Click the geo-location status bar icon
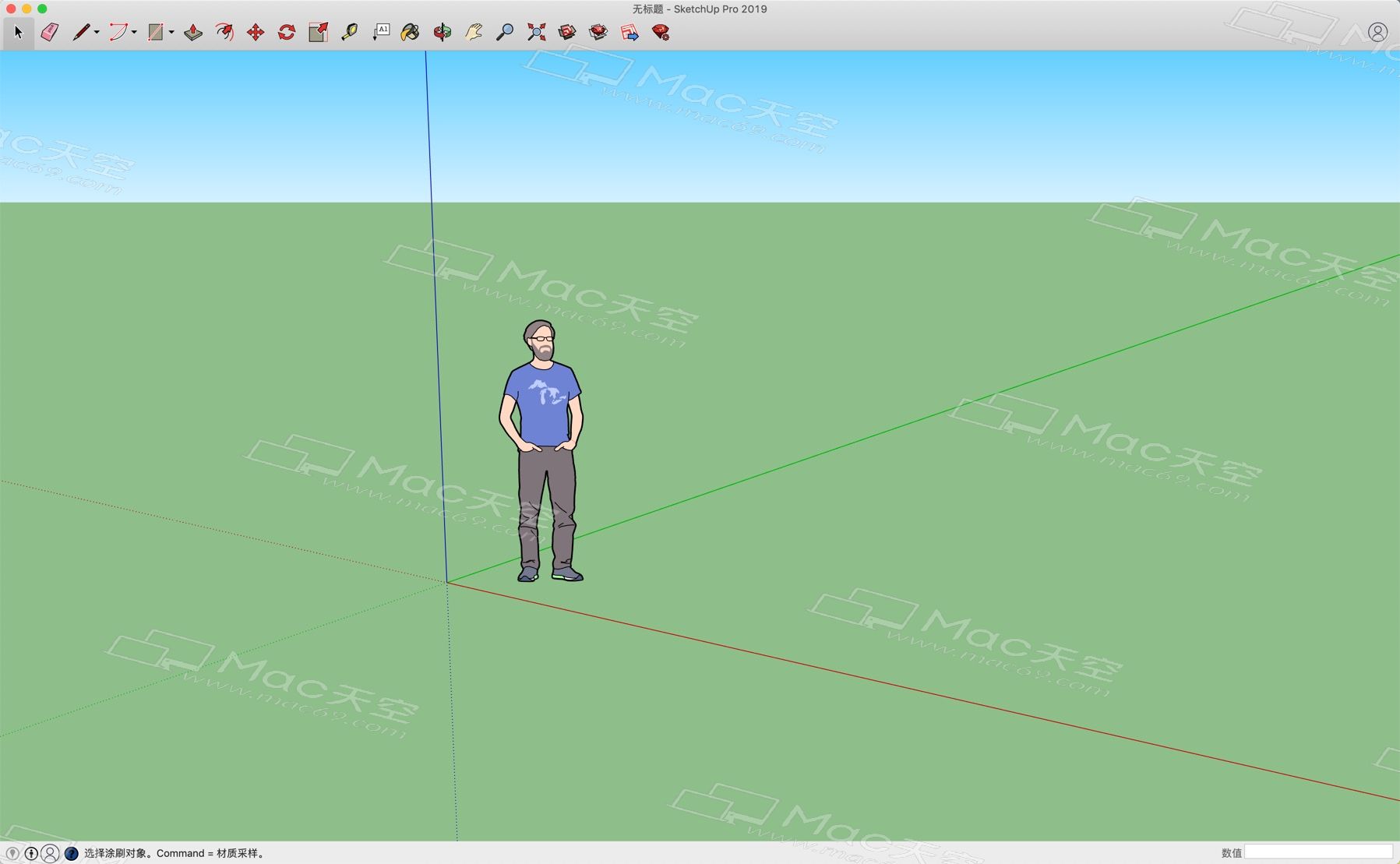The image size is (1400, 864). click(x=12, y=854)
